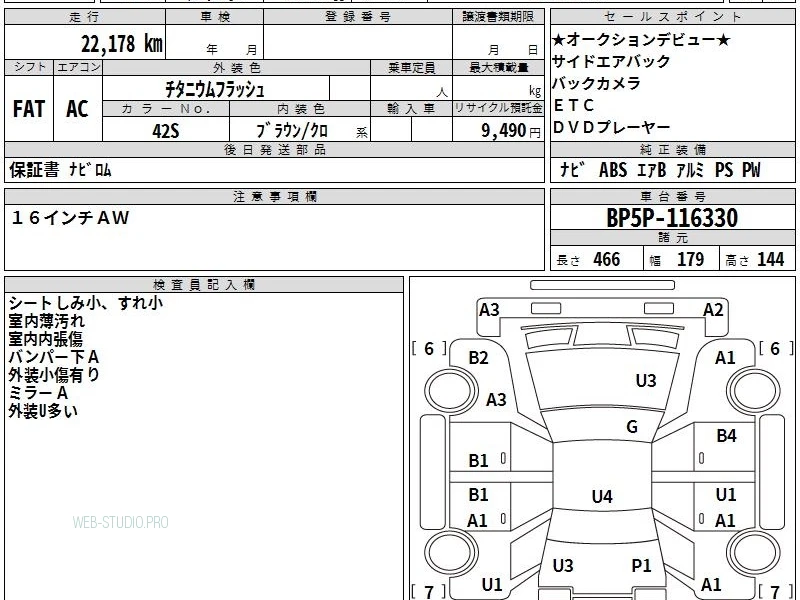Click the height value 144
Viewport: 800px width, 600px height.
pyautogui.click(x=770, y=259)
